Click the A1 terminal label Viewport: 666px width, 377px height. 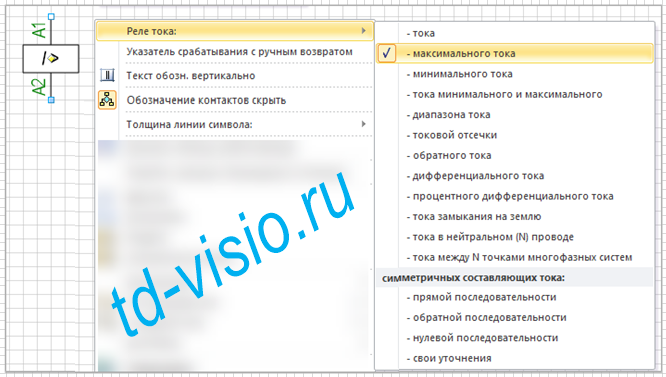pos(39,30)
